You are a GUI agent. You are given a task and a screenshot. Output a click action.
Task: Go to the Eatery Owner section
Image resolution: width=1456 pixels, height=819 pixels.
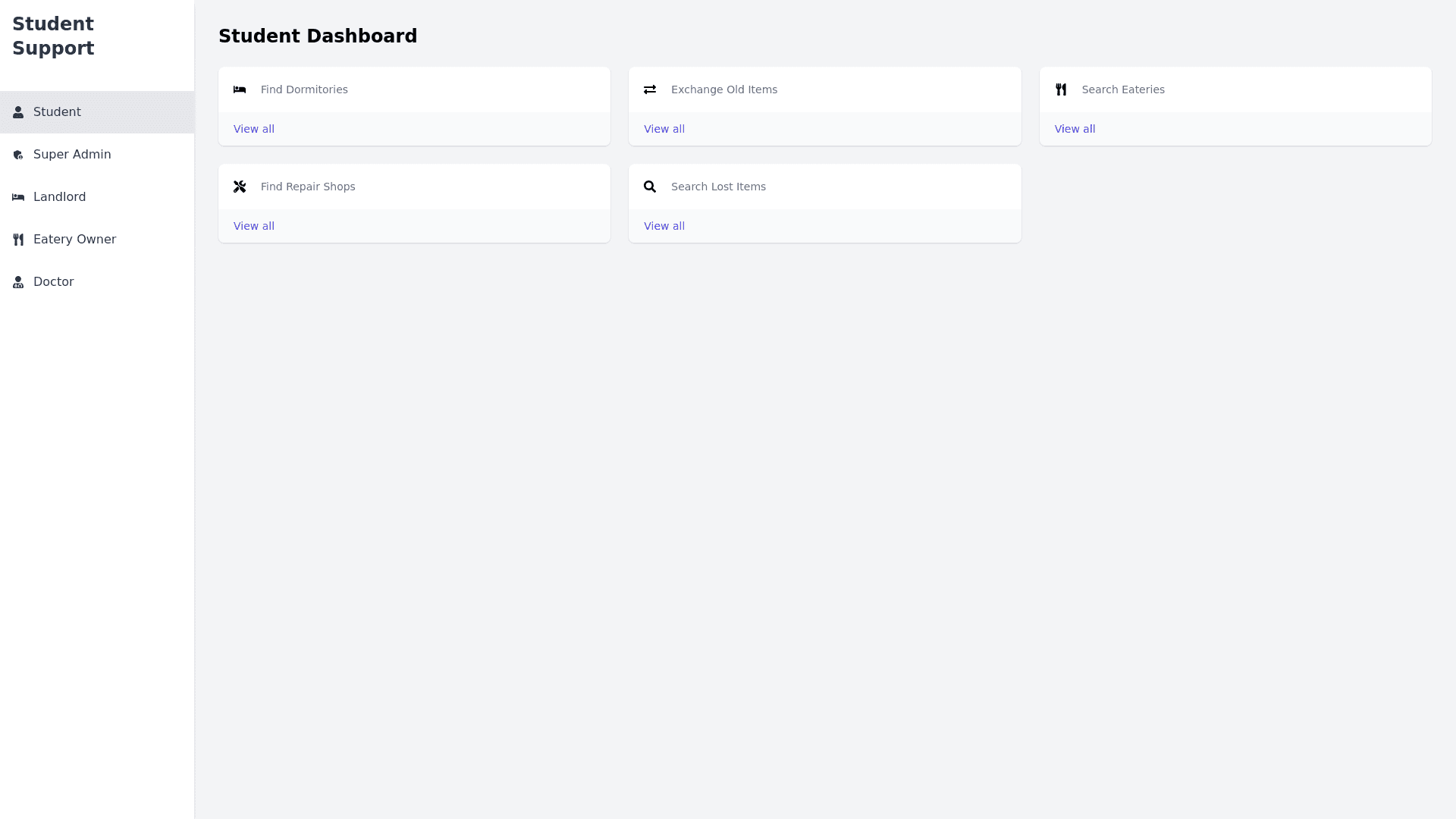pos(74,240)
